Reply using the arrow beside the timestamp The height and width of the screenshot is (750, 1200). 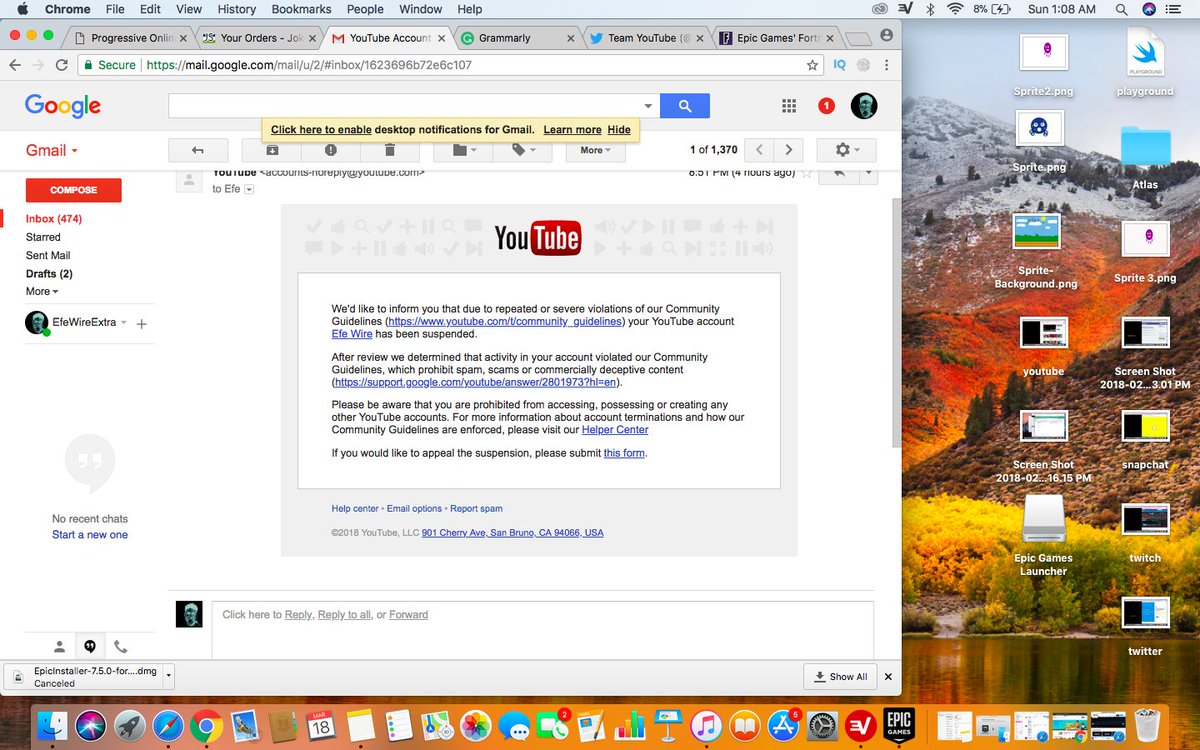[840, 173]
